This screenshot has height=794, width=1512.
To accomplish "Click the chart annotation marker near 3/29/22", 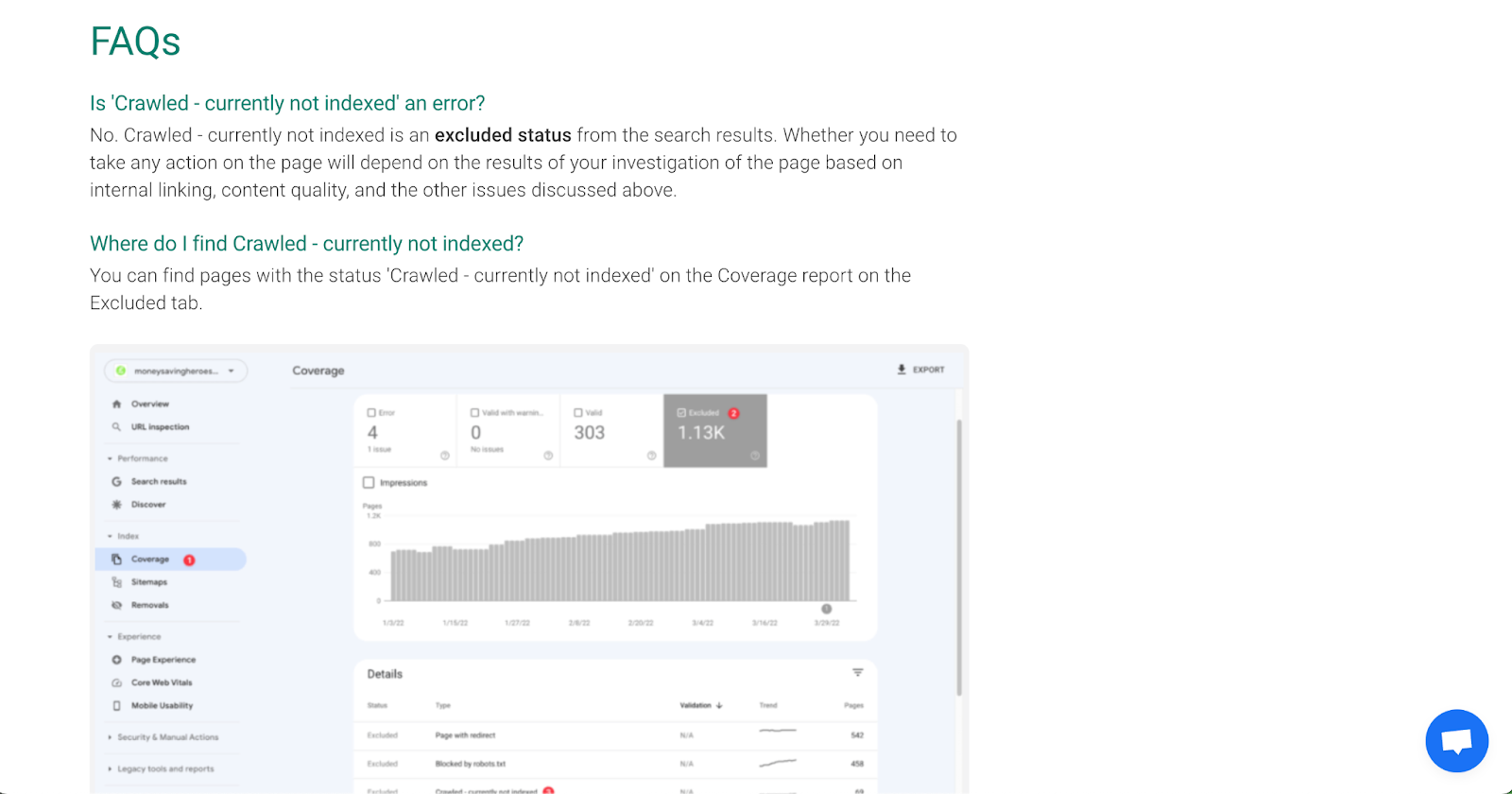I will pyautogui.click(x=827, y=609).
